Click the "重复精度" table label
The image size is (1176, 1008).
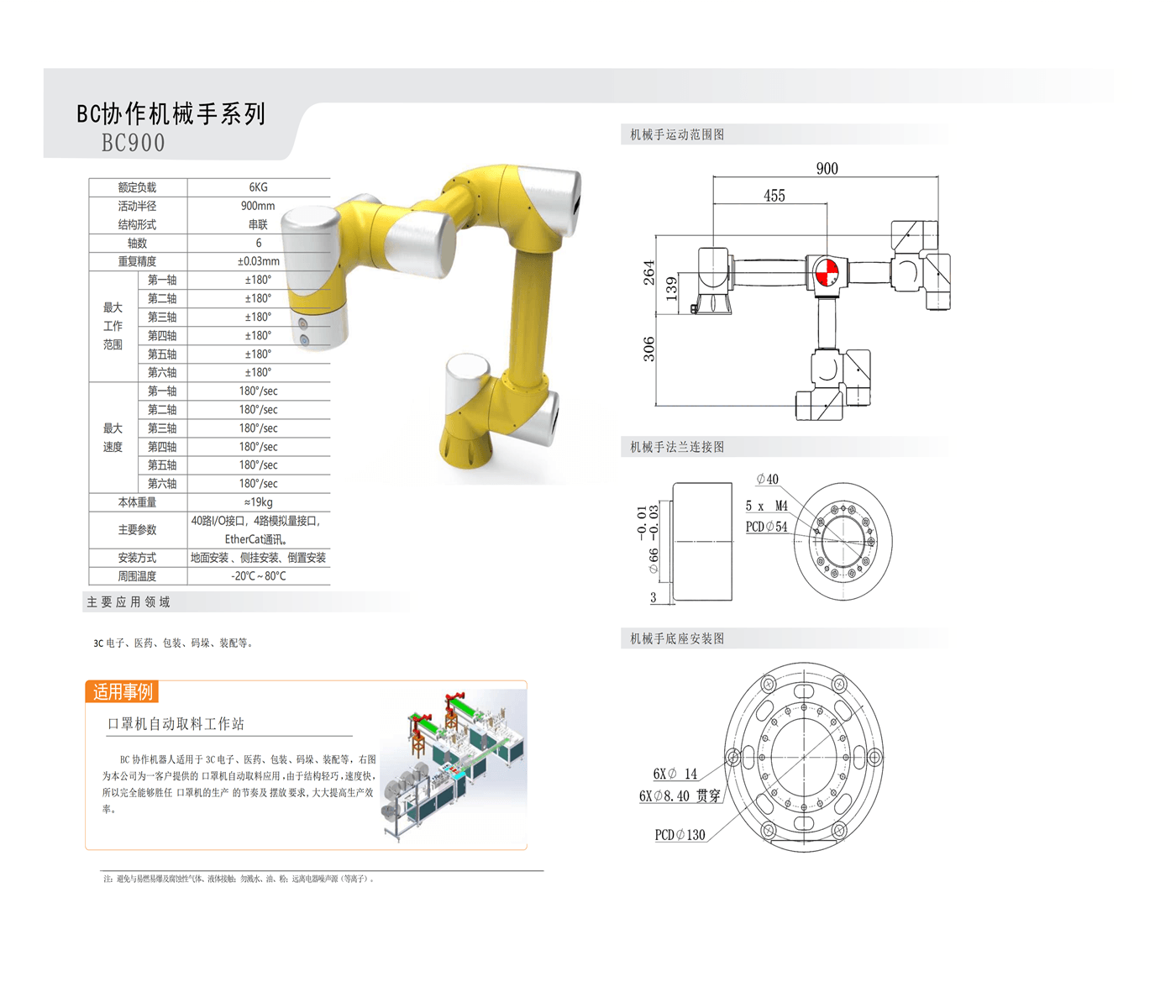pos(137,261)
